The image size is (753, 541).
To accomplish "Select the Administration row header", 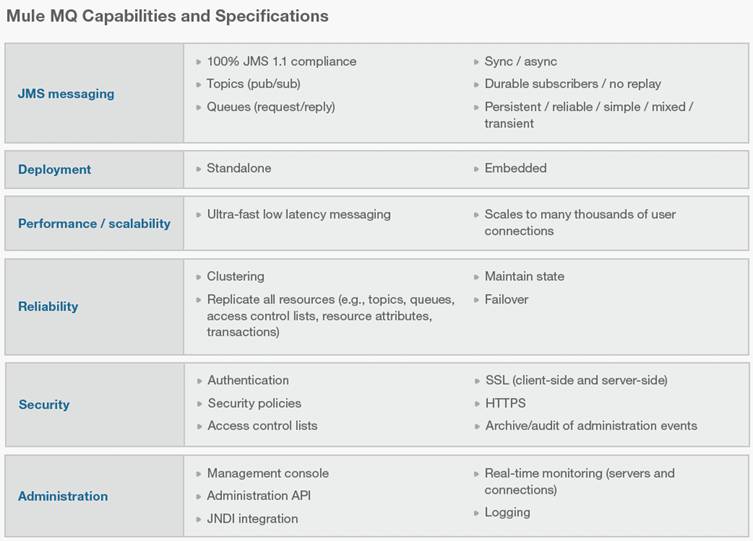I will coord(63,496).
